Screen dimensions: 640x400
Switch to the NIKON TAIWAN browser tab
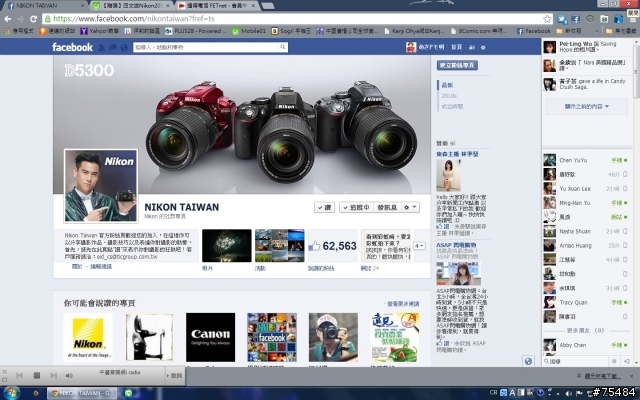click(x=45, y=6)
